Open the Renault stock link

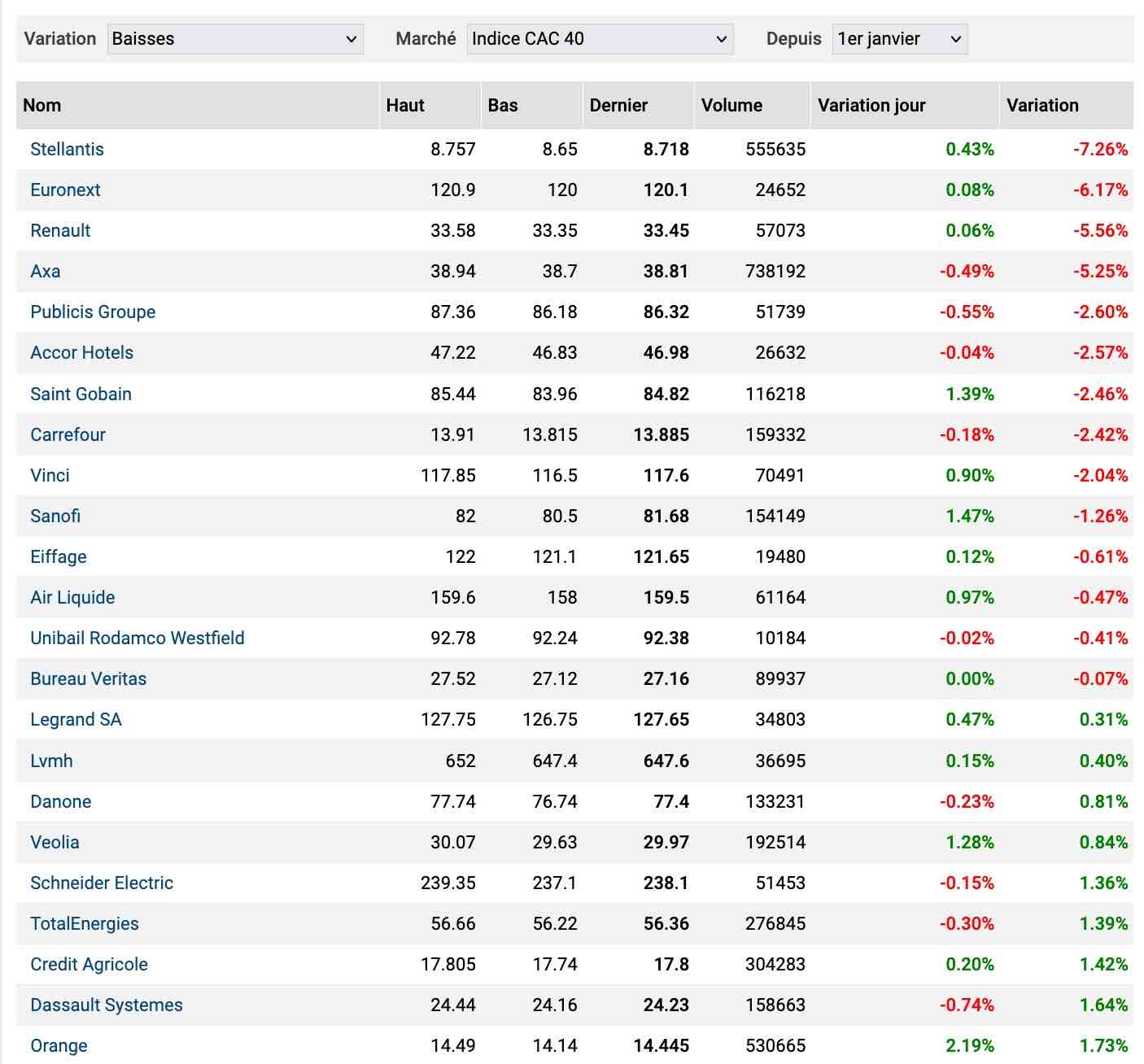pos(60,231)
